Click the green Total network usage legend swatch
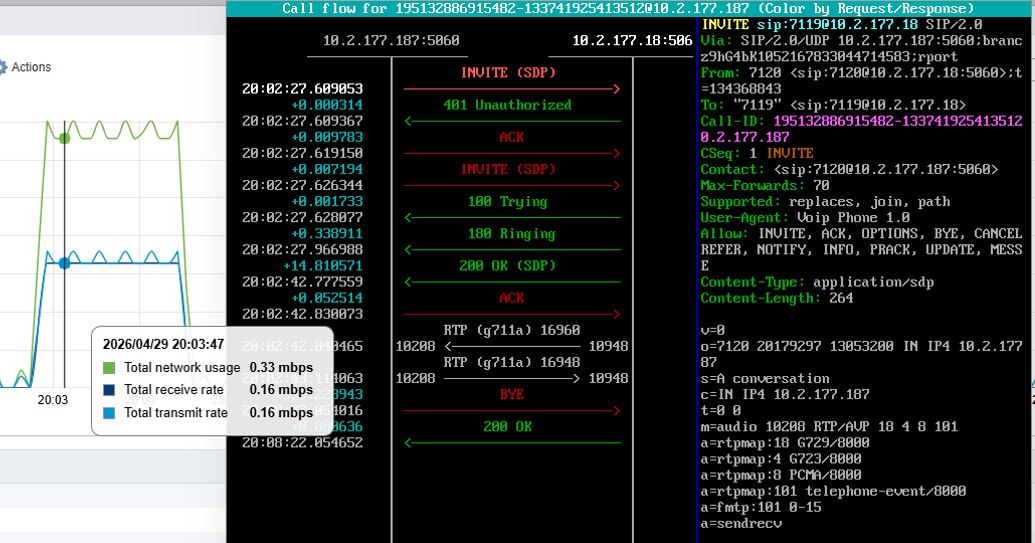Image resolution: width=1035 pixels, height=543 pixels. (x=110, y=368)
